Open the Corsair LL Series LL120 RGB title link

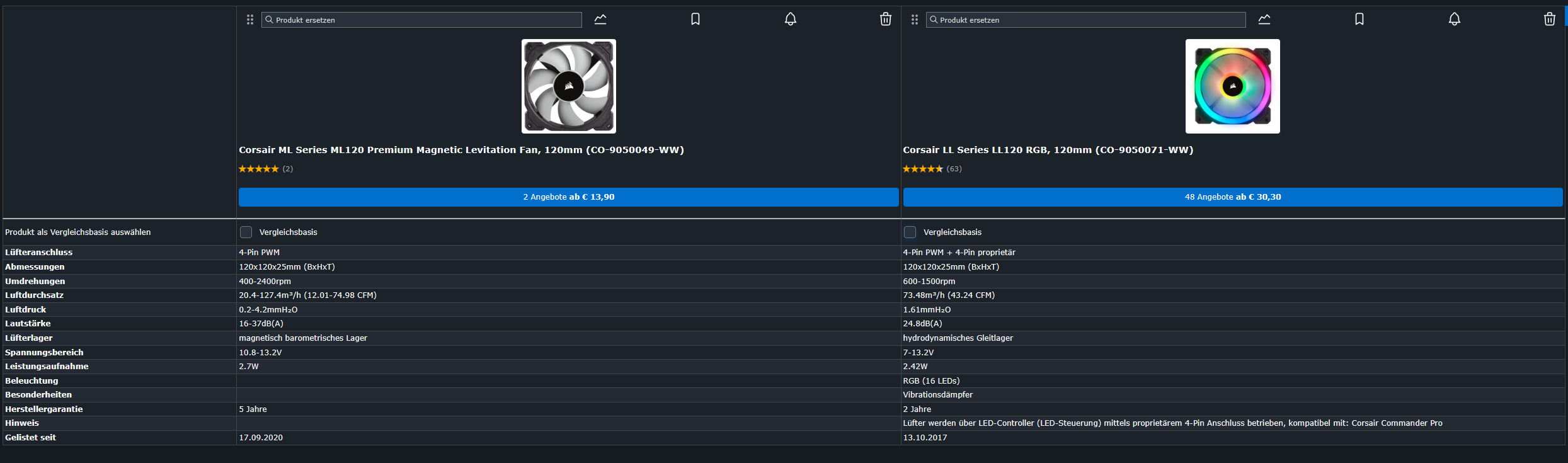(1048, 150)
